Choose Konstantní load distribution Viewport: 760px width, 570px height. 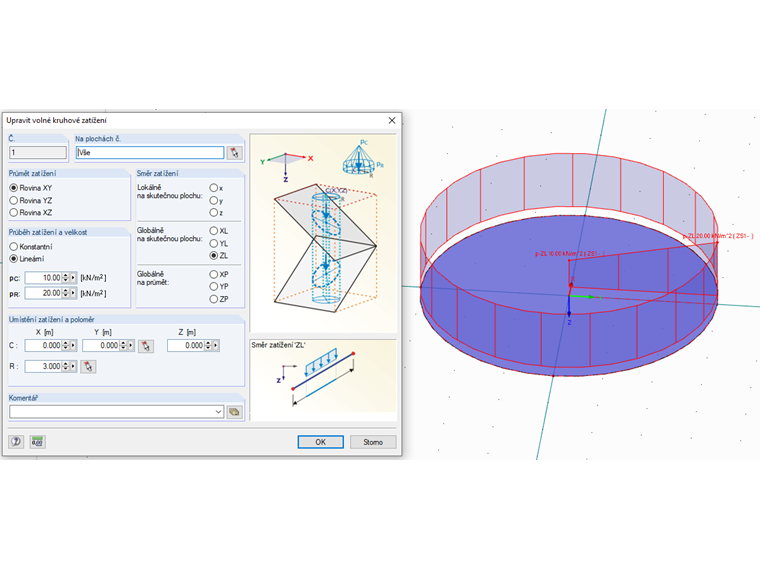point(14,247)
